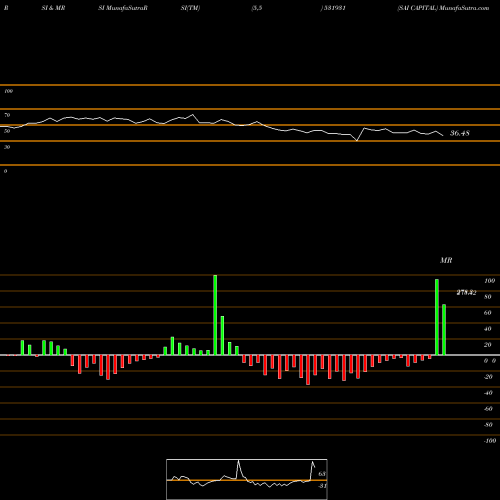Click the RSI axis label 50

(7, 131)
